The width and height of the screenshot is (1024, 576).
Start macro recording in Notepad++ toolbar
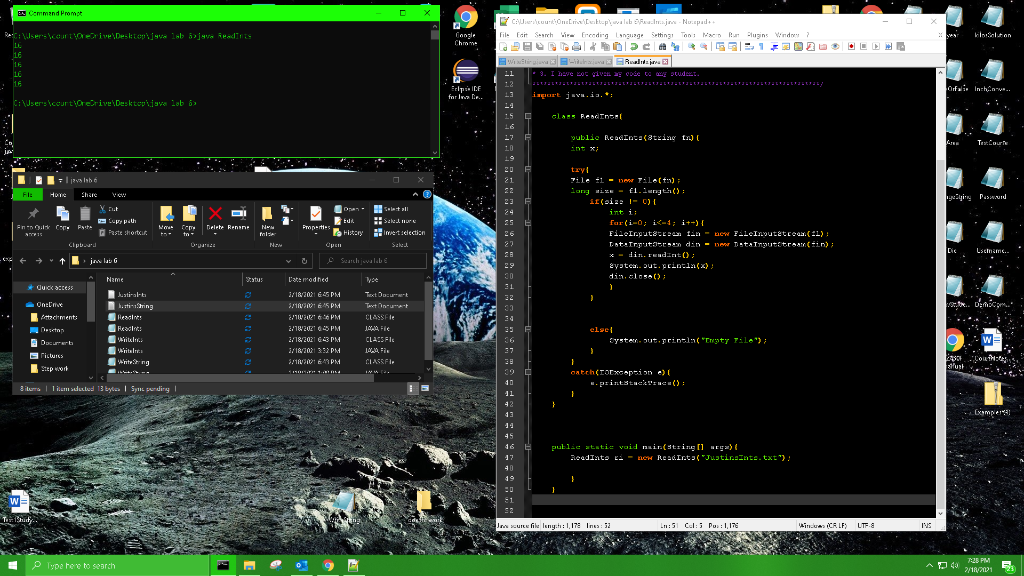point(851,44)
